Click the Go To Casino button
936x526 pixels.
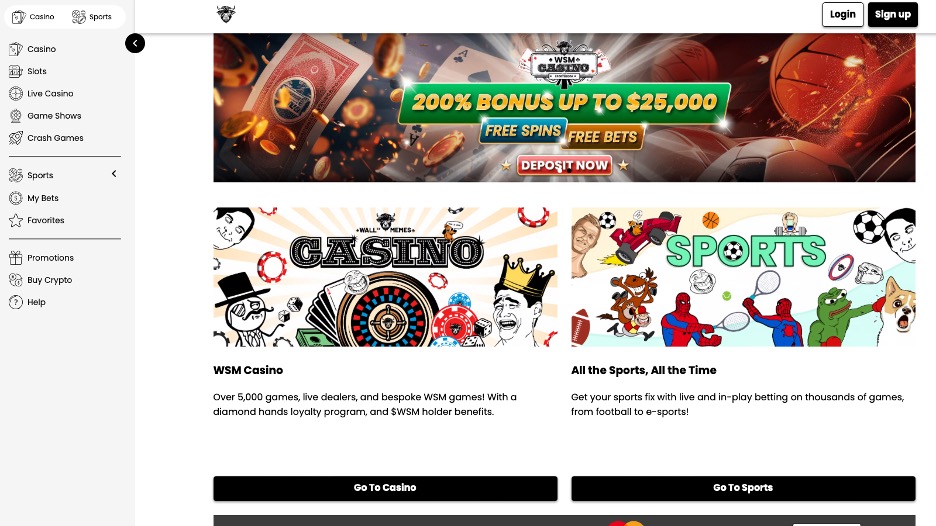385,488
